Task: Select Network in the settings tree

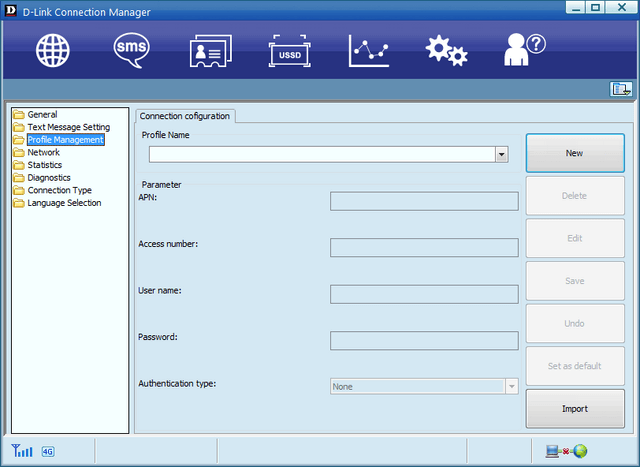Action: (x=43, y=153)
